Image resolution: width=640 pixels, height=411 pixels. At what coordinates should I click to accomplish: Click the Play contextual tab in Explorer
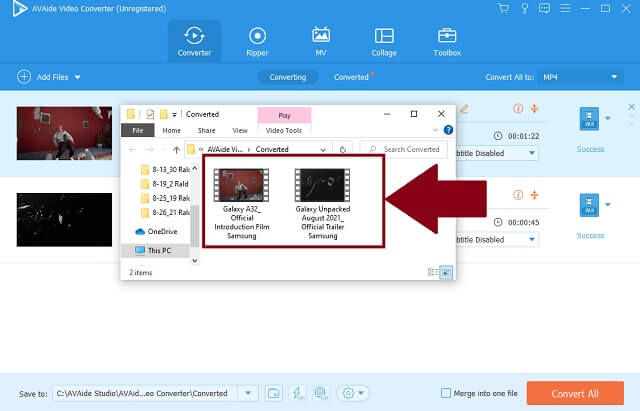click(284, 115)
